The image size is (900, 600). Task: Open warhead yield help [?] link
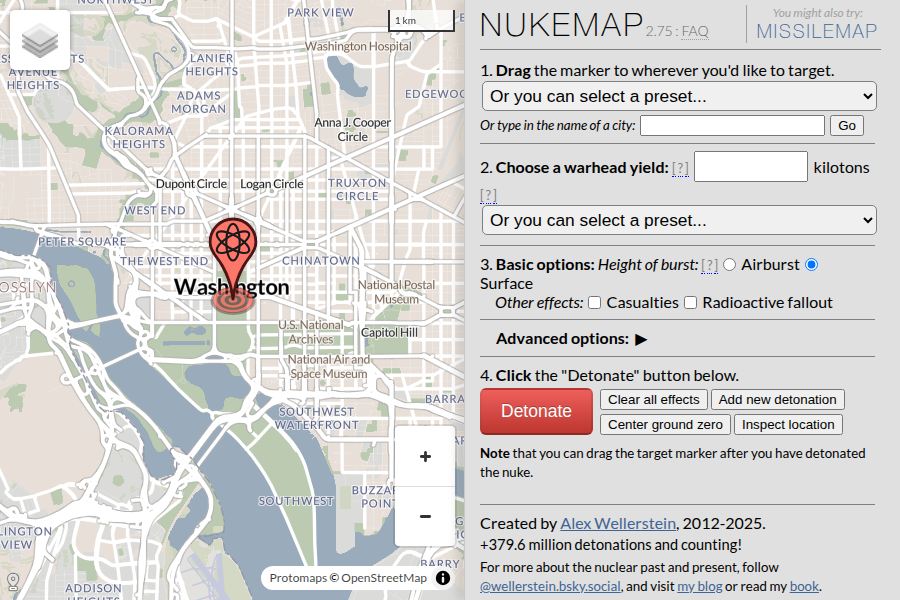(680, 168)
